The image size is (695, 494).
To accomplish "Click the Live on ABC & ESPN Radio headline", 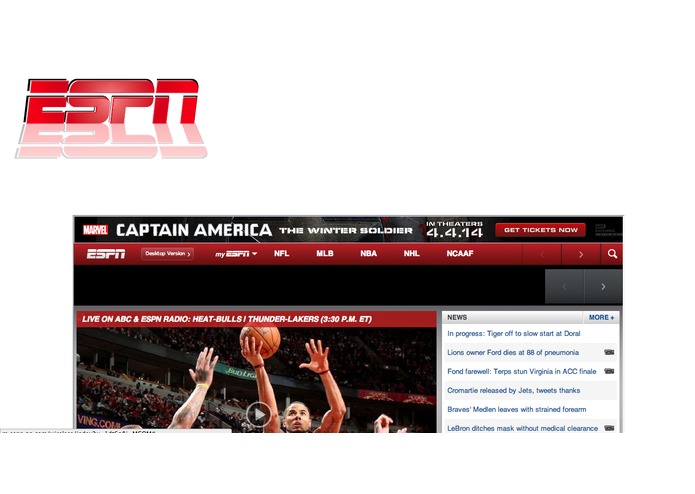I will click(227, 319).
